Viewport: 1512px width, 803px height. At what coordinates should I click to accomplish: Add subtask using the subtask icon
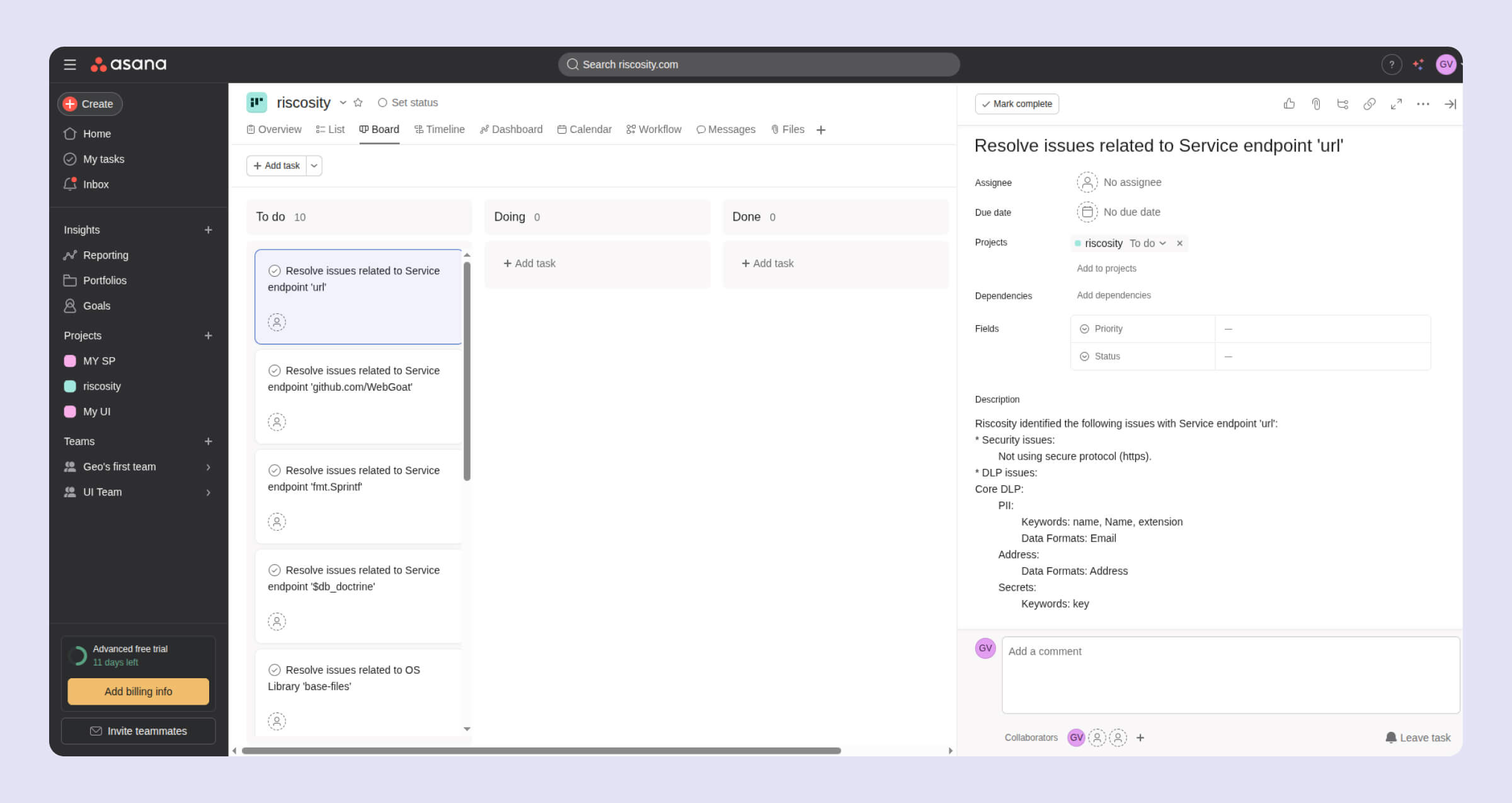tap(1343, 104)
